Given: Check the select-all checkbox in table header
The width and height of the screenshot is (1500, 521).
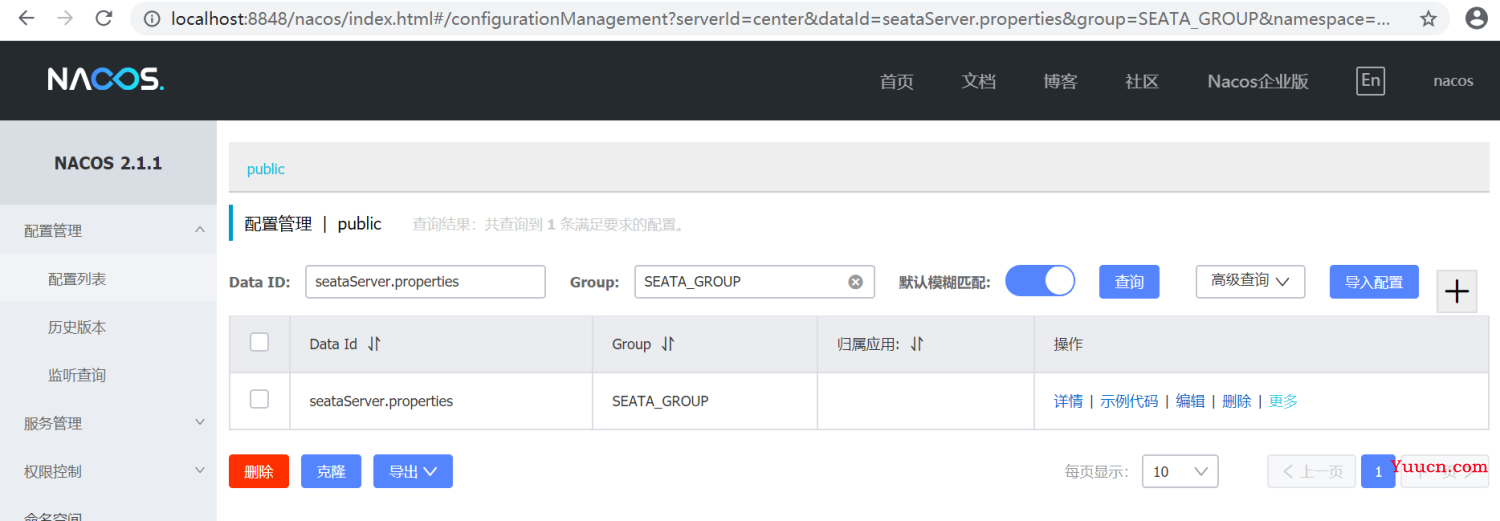Looking at the screenshot, I should [x=259, y=342].
